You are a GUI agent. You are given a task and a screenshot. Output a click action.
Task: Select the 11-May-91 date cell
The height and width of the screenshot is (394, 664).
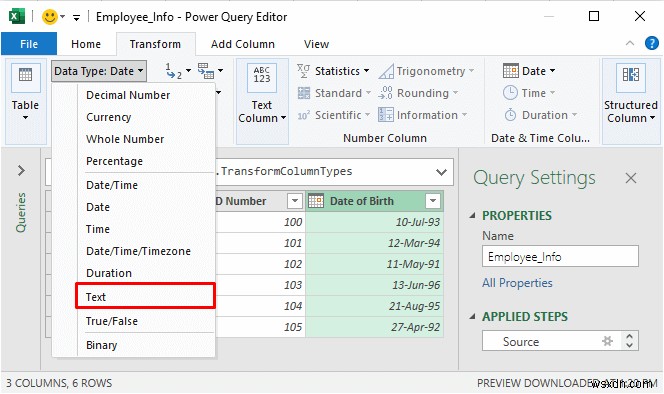(x=374, y=264)
